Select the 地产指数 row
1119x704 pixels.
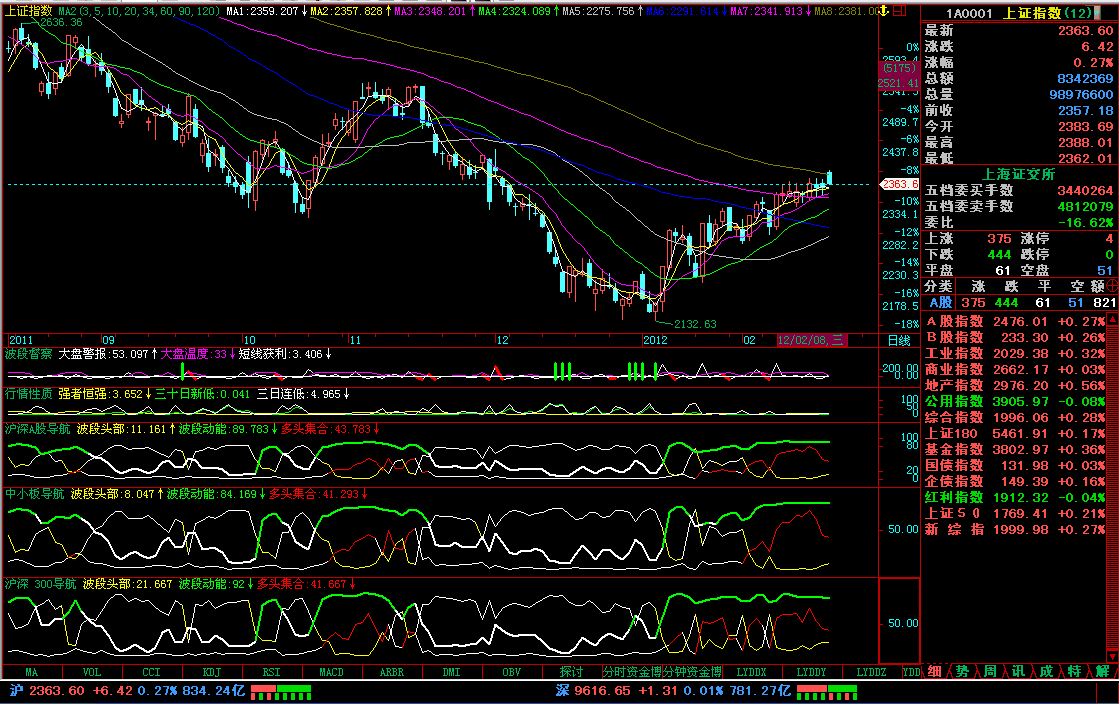pos(1014,385)
